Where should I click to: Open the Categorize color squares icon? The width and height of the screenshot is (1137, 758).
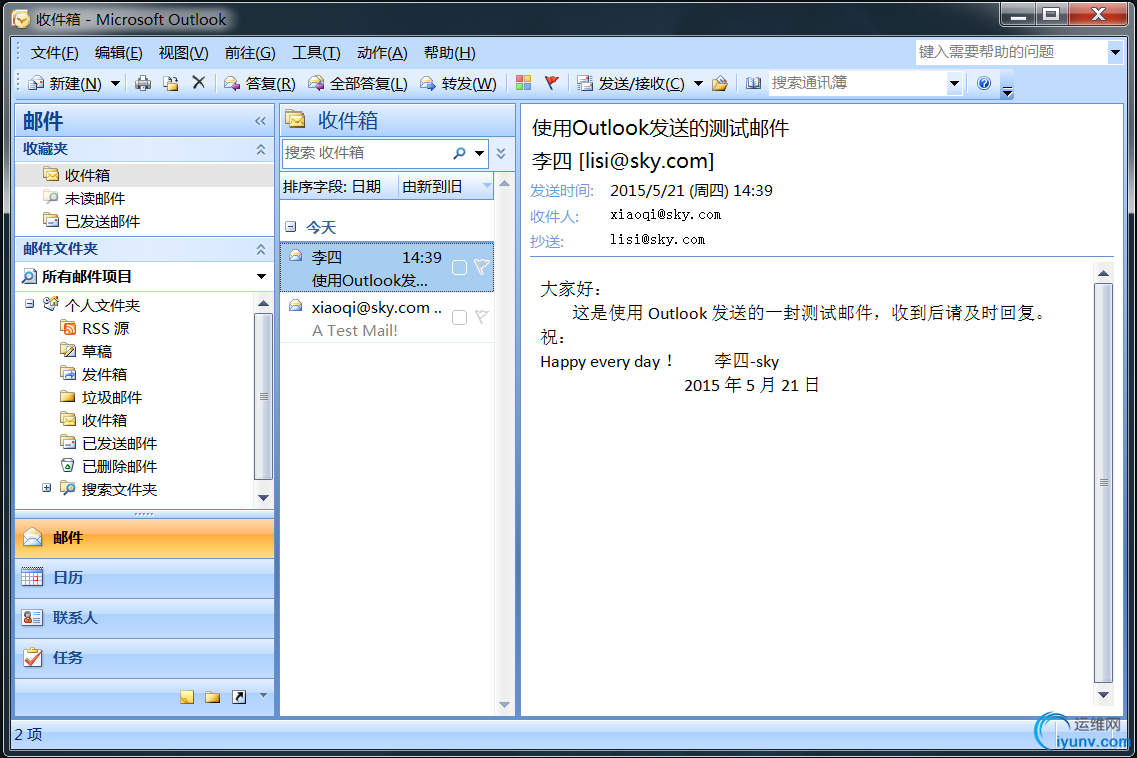[524, 83]
